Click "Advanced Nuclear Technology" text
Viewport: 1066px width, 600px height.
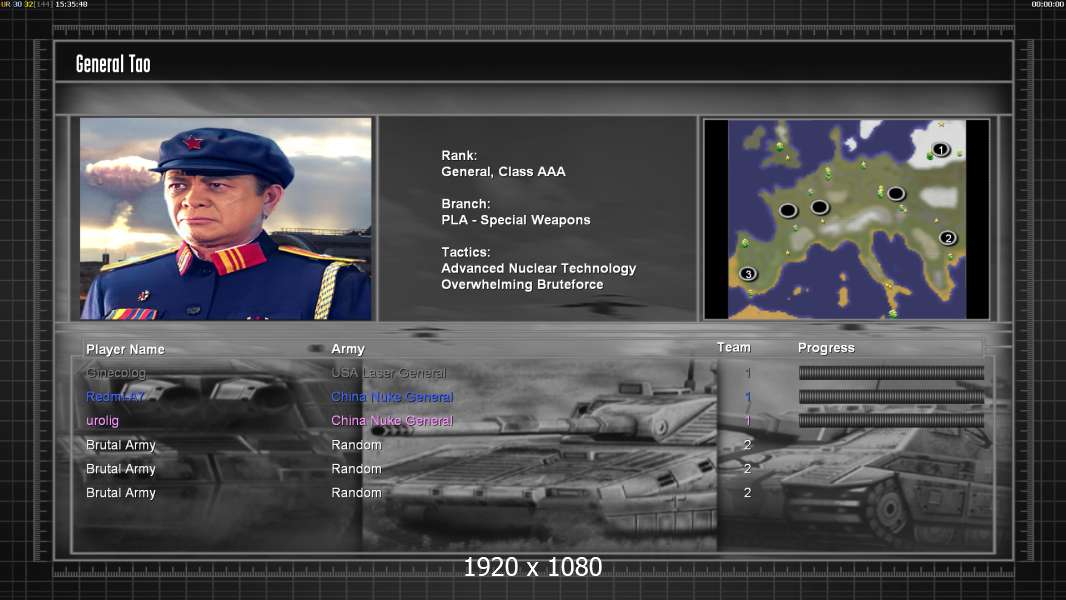(538, 268)
